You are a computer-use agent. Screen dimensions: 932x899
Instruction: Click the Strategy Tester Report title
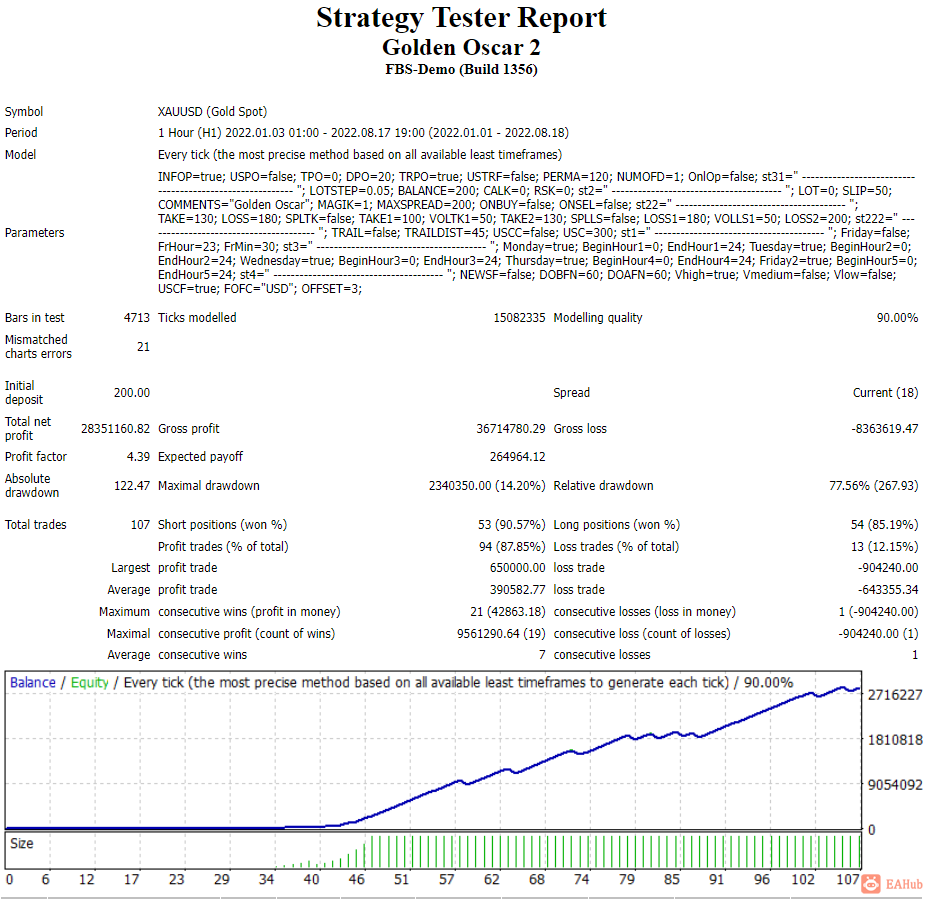pos(461,17)
